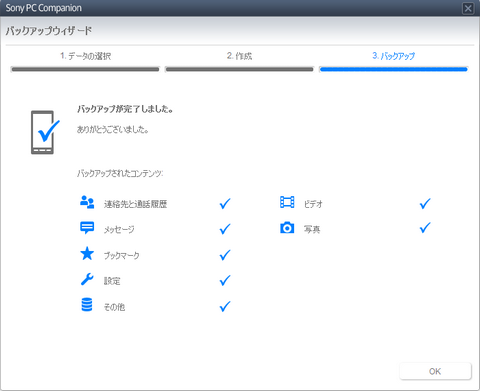Screen dimensions: 480x391
Task: Click the phone with checkmark icon
Action: 45,132
